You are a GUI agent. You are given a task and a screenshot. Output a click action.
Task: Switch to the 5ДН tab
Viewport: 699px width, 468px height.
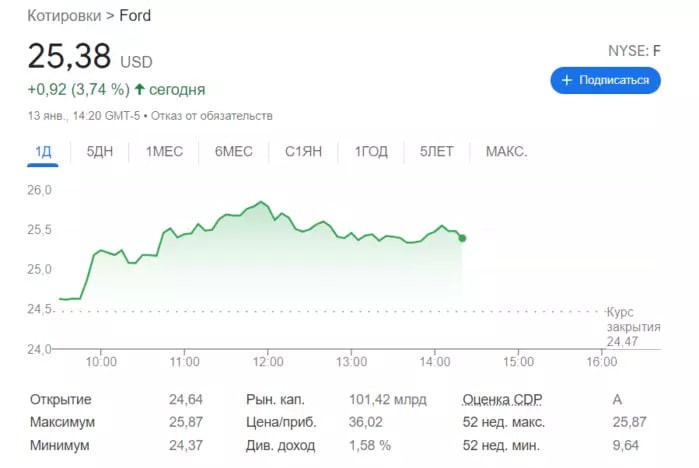click(x=100, y=152)
